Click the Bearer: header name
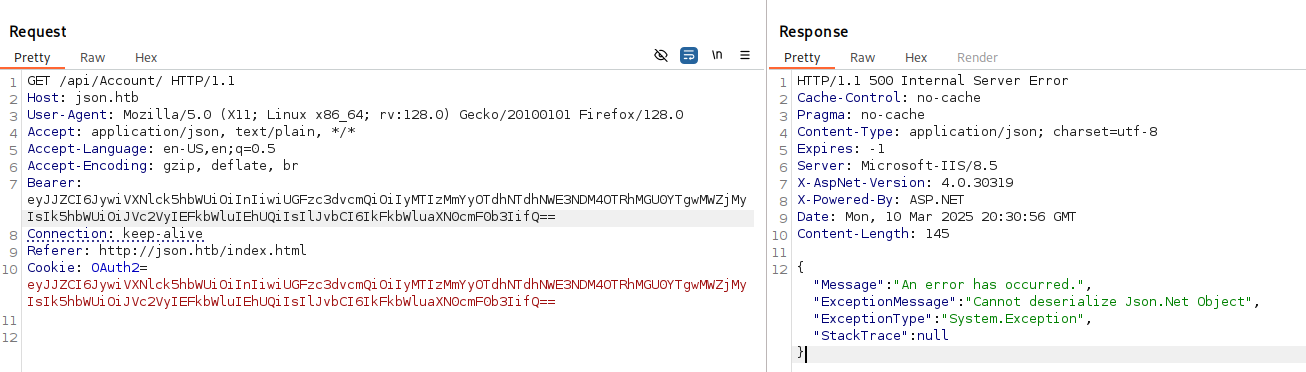 55,183
